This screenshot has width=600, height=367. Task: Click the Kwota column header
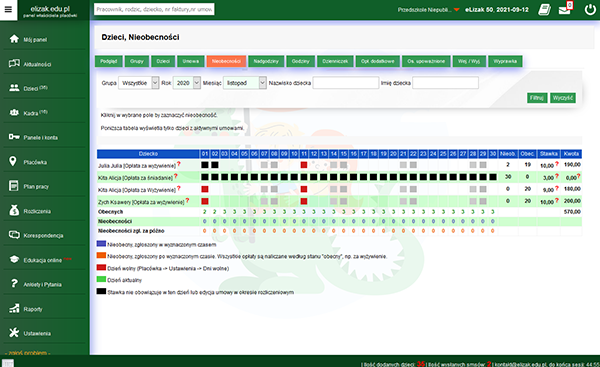[x=571, y=154]
